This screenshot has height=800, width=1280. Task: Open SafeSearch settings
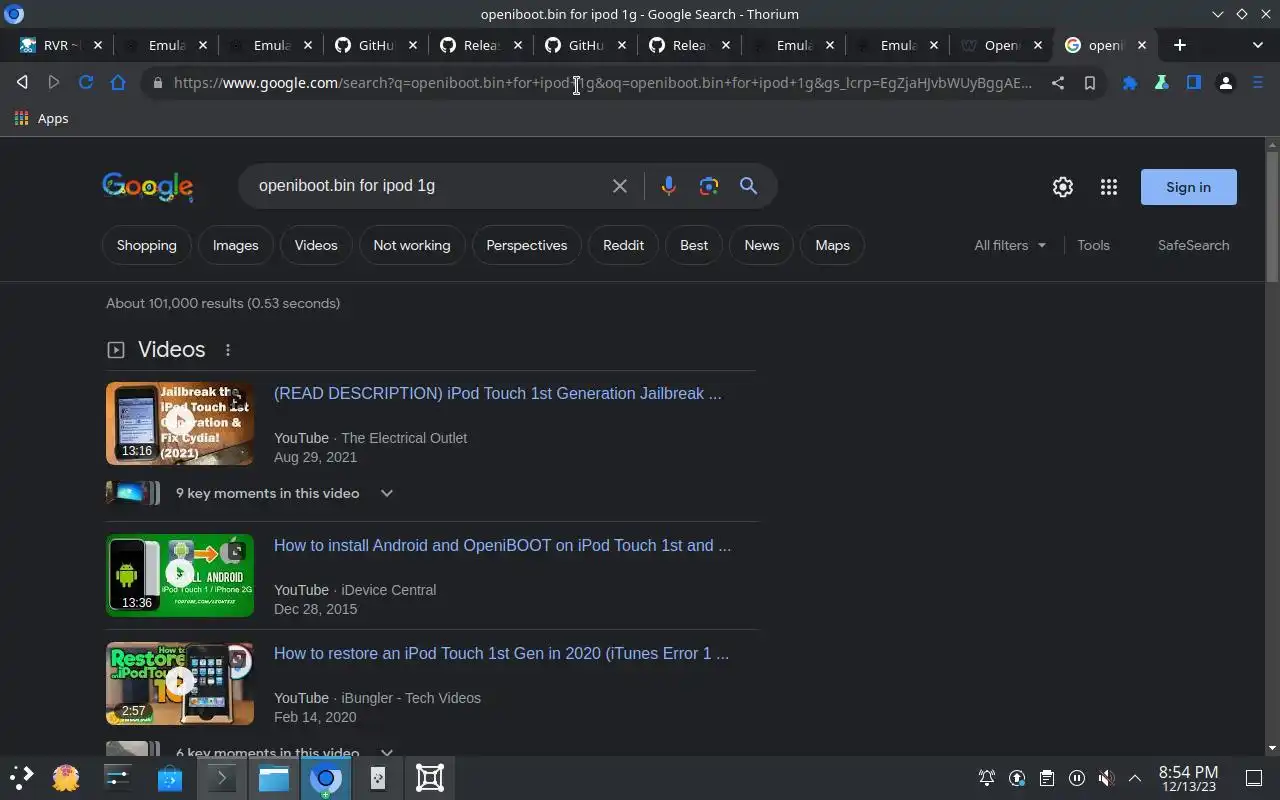point(1193,245)
